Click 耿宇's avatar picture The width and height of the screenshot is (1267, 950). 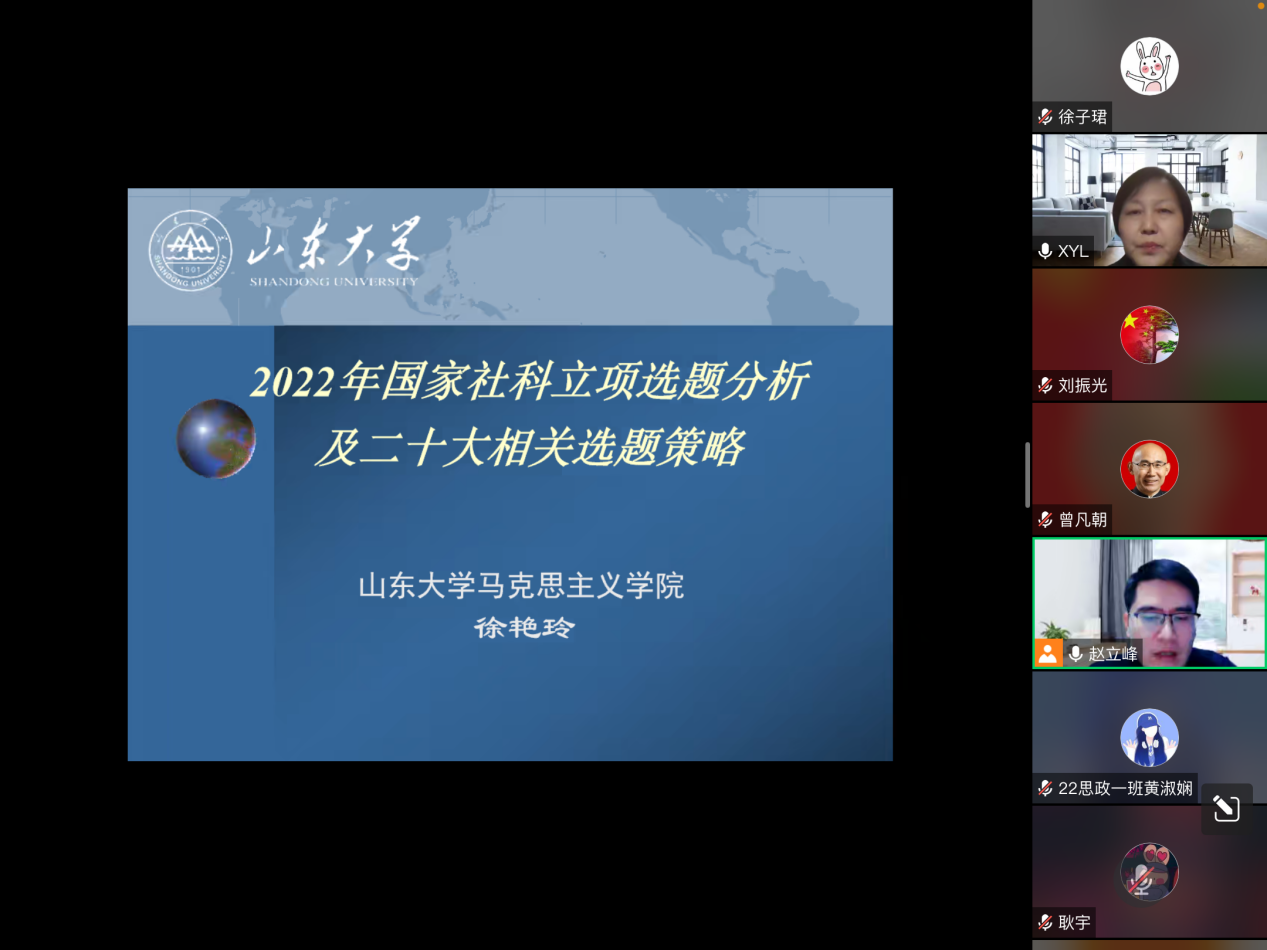[1149, 872]
